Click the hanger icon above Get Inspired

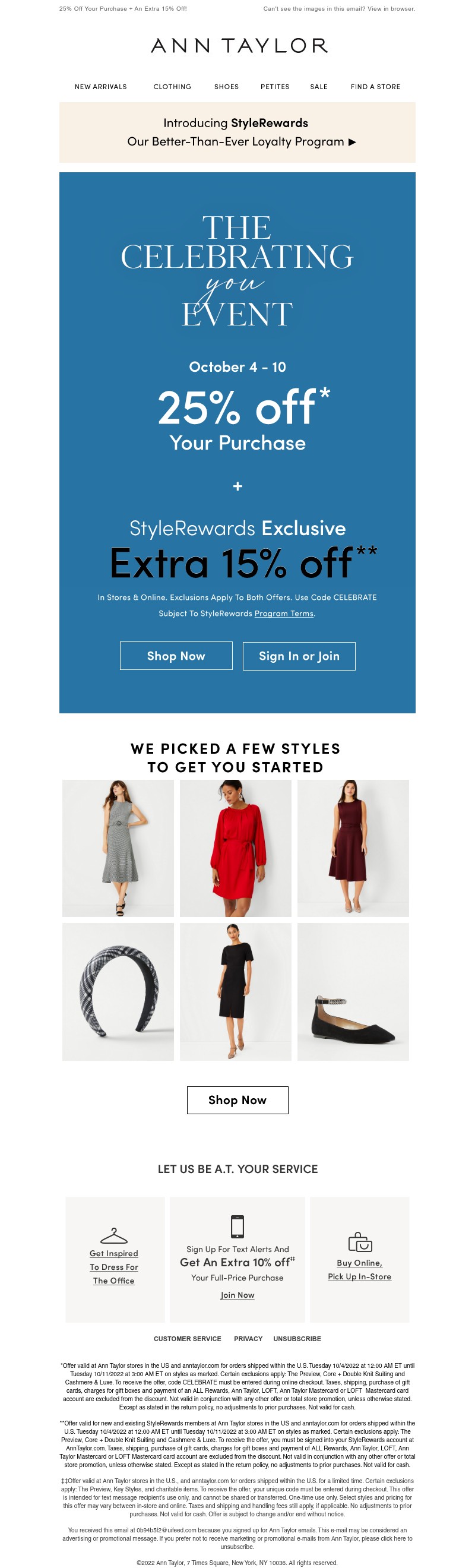tap(114, 1235)
